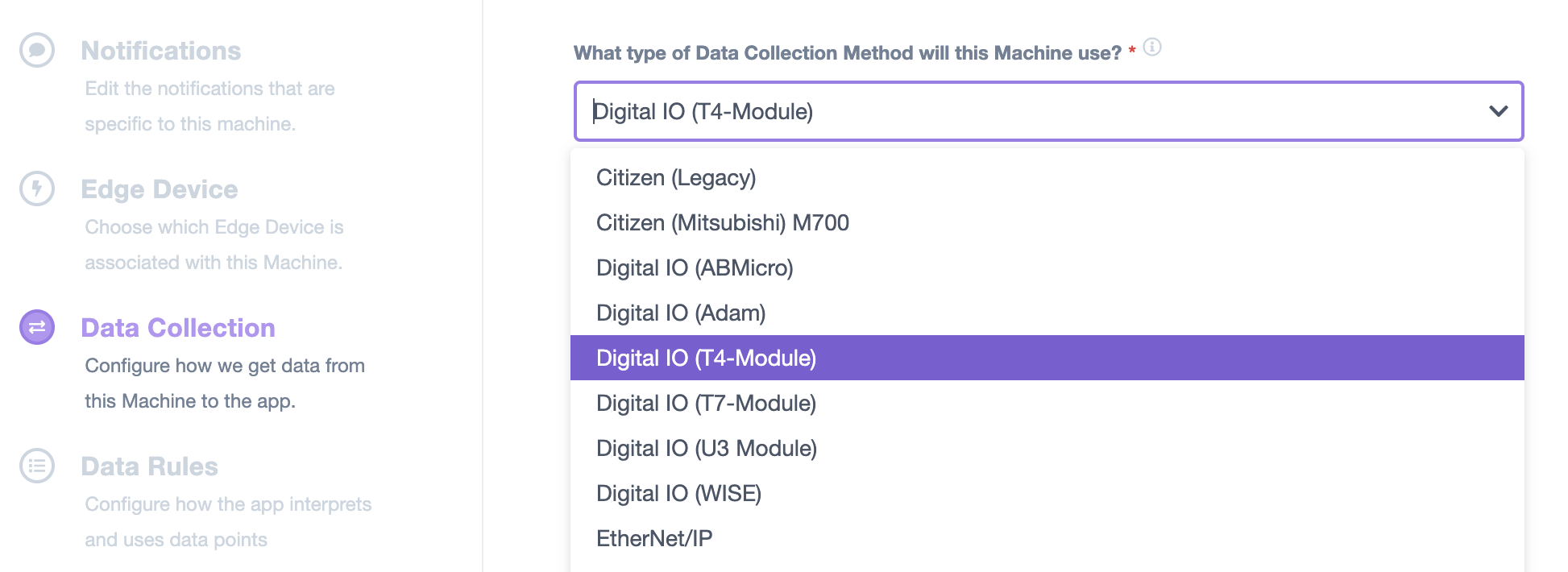
Task: Collapse the dropdown using the chevron arrow
Action: [x=1498, y=111]
